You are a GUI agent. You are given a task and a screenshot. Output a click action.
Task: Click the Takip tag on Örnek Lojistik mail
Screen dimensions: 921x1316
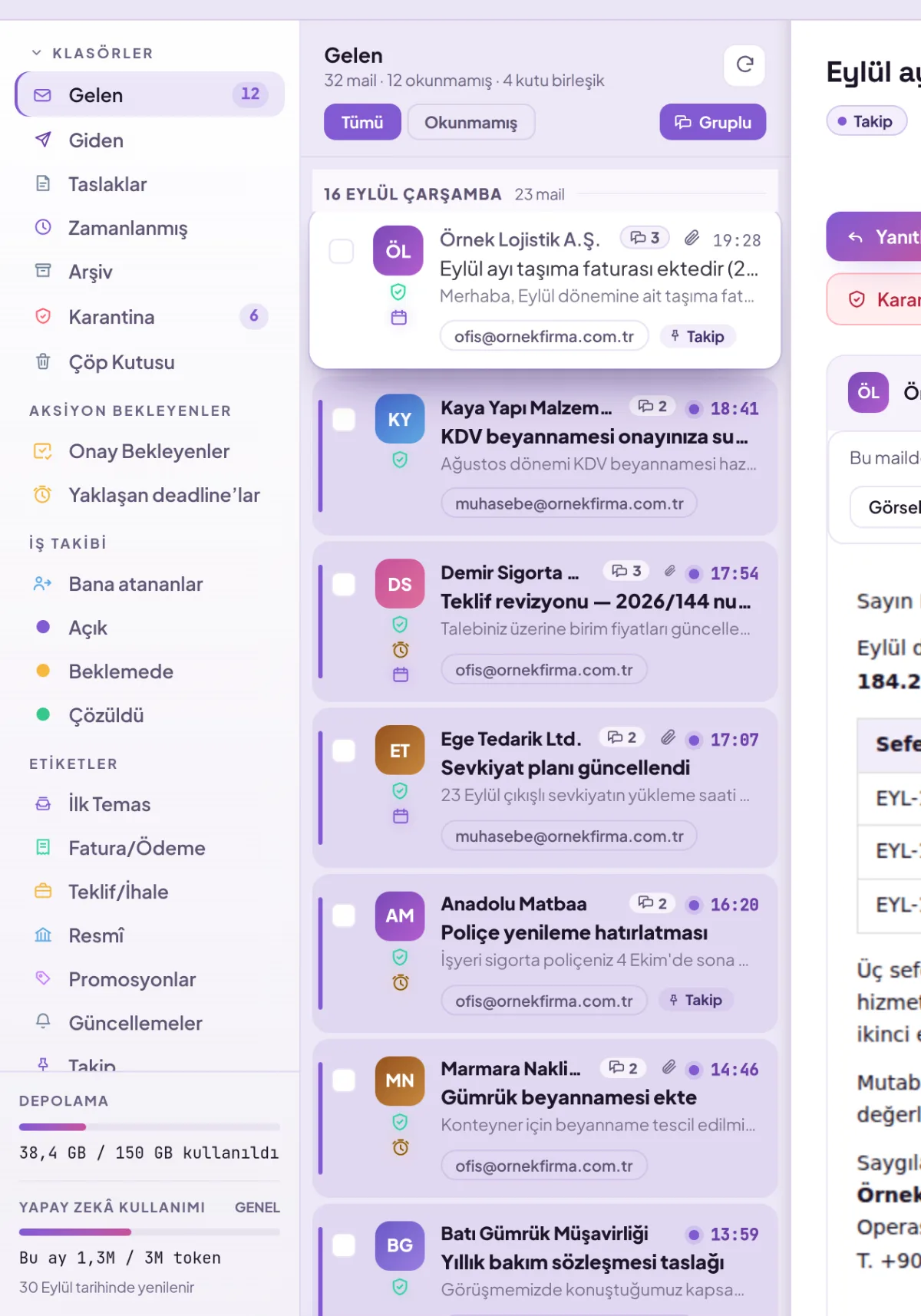pos(698,336)
